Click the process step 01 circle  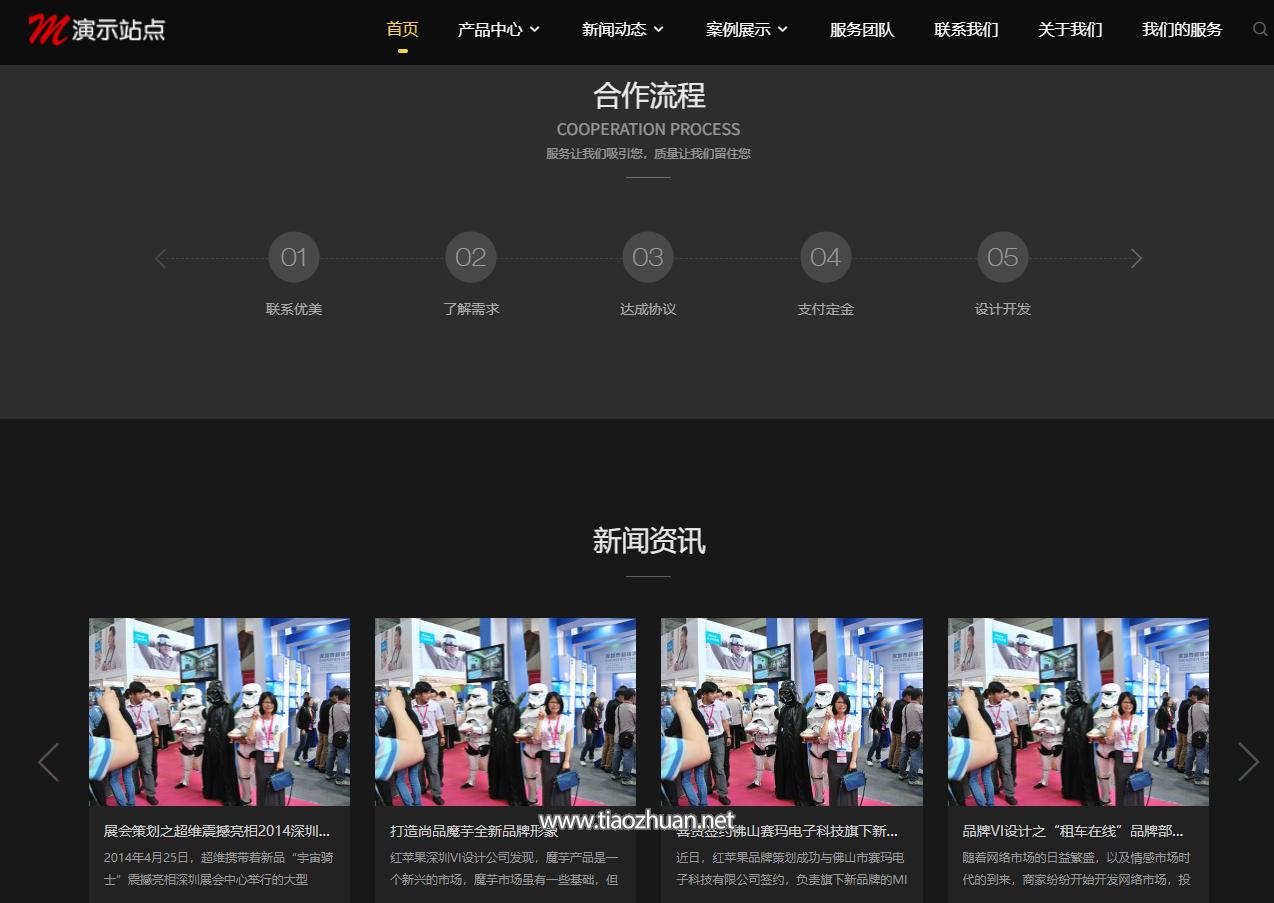click(x=294, y=258)
